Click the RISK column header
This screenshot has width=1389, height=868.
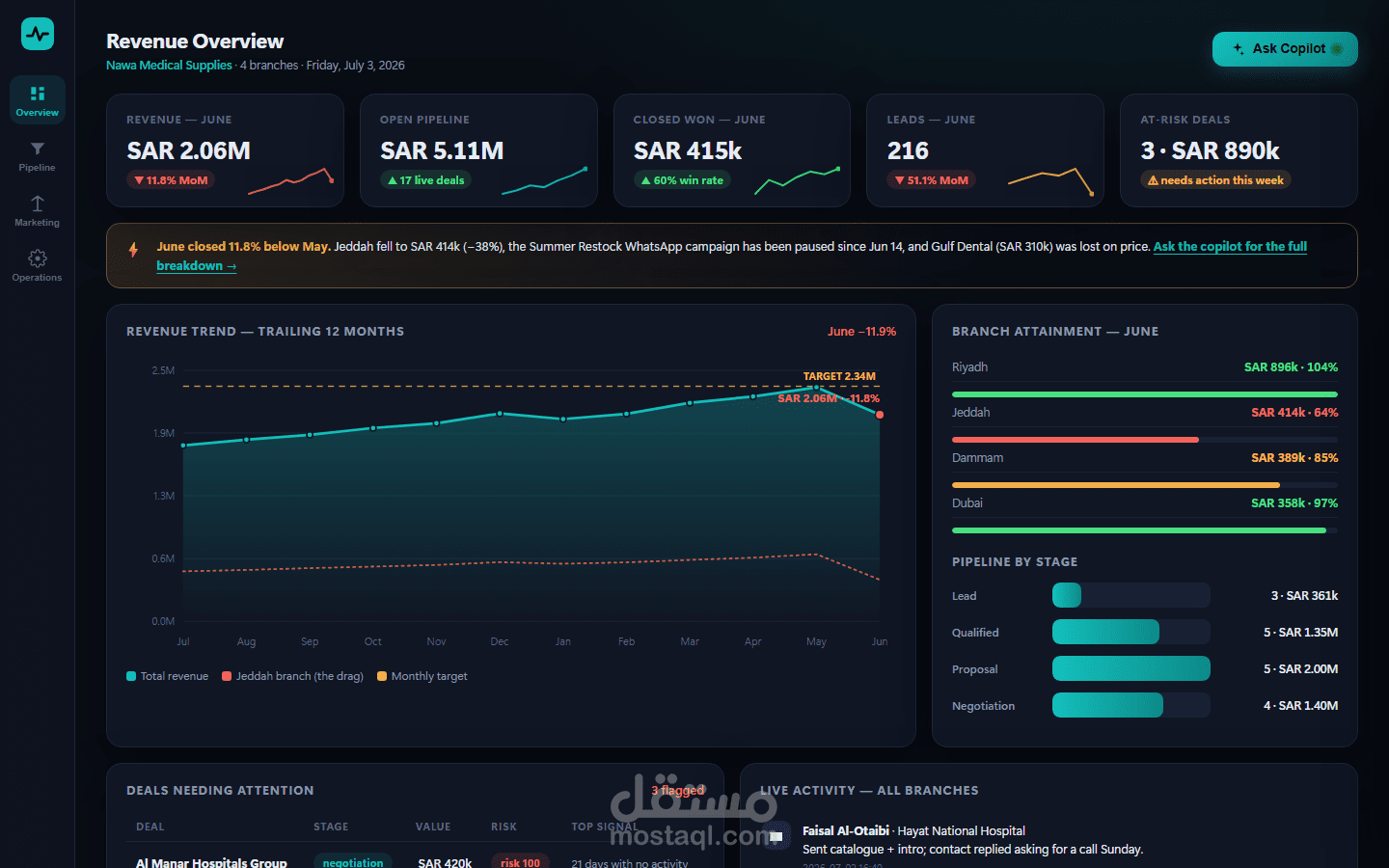coord(504,827)
